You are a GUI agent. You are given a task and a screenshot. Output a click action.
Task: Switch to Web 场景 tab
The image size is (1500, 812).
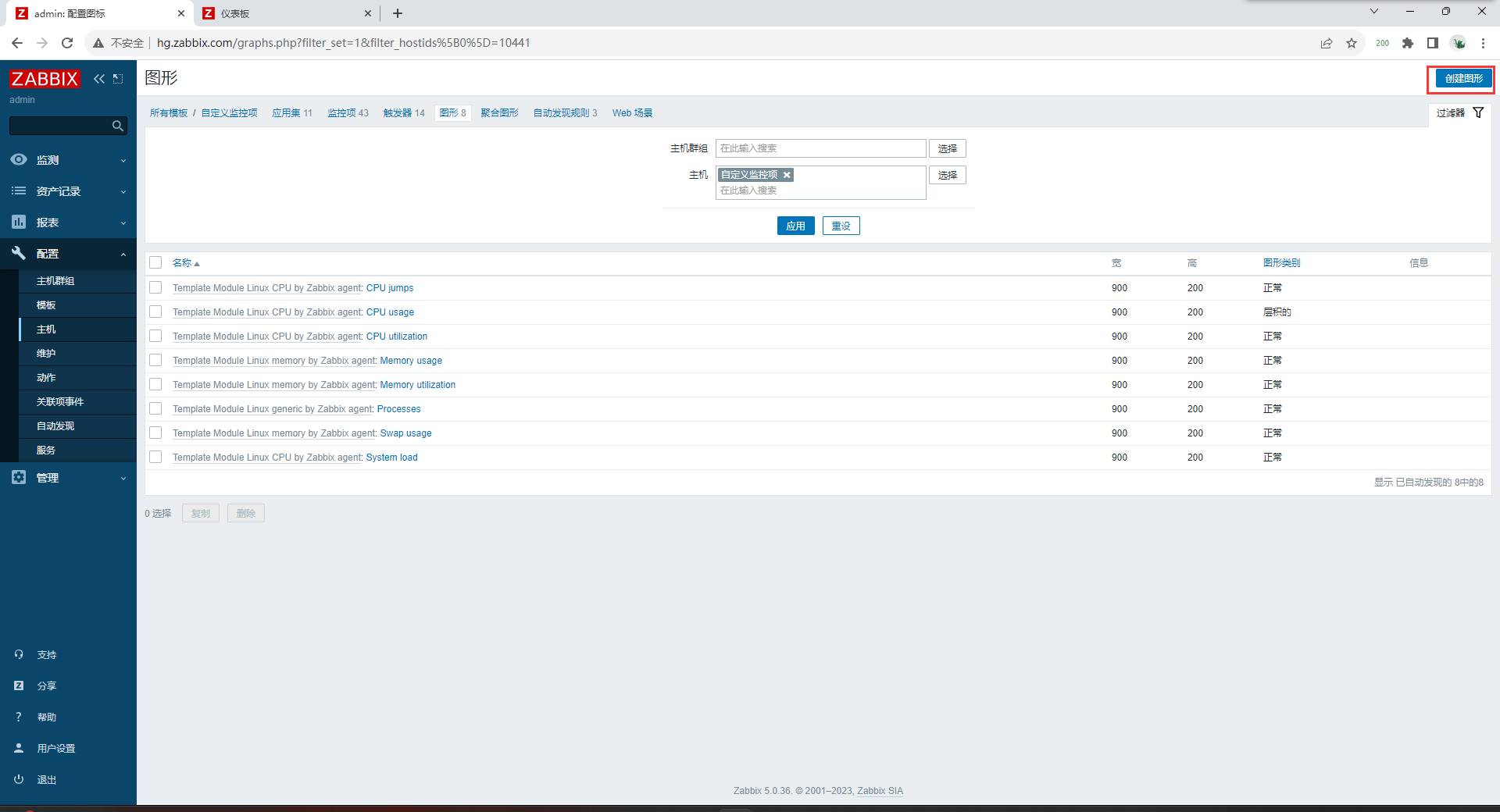tap(632, 113)
